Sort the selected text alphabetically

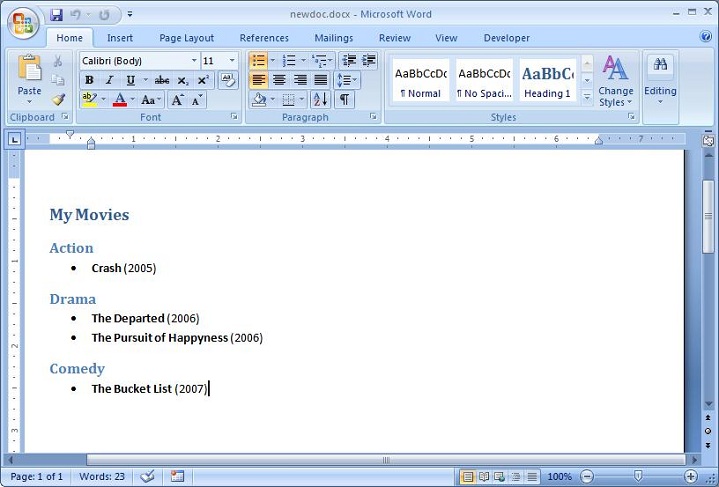[321, 99]
